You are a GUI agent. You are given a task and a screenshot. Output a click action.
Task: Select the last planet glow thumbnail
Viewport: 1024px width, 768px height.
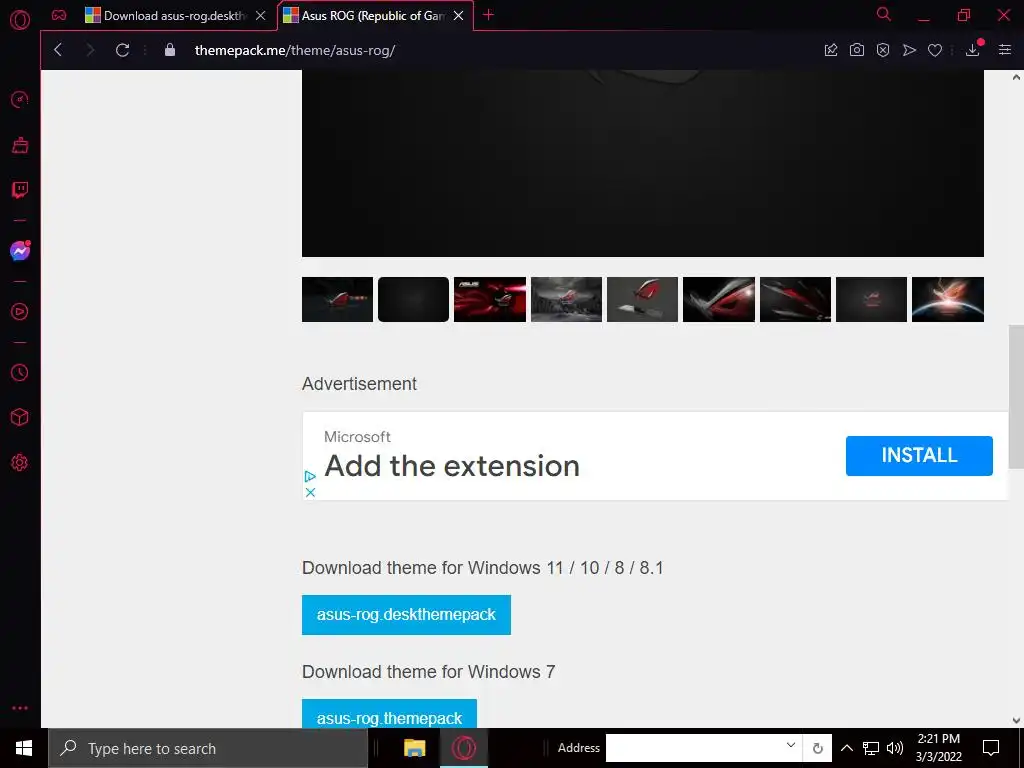coord(948,300)
